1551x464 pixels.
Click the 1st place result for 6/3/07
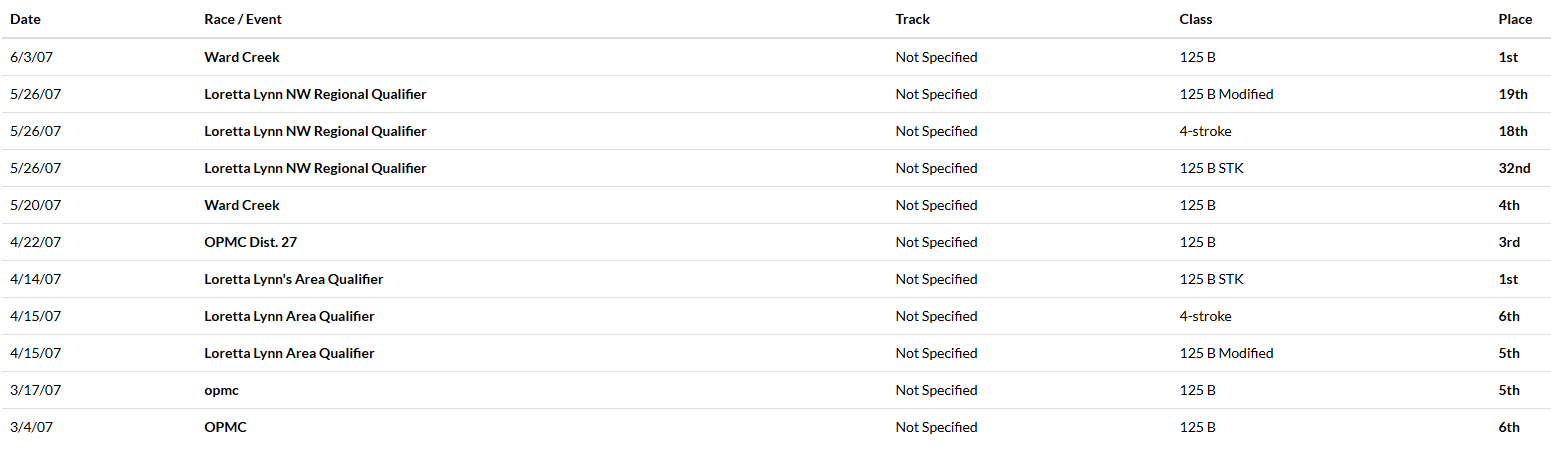click(1508, 57)
